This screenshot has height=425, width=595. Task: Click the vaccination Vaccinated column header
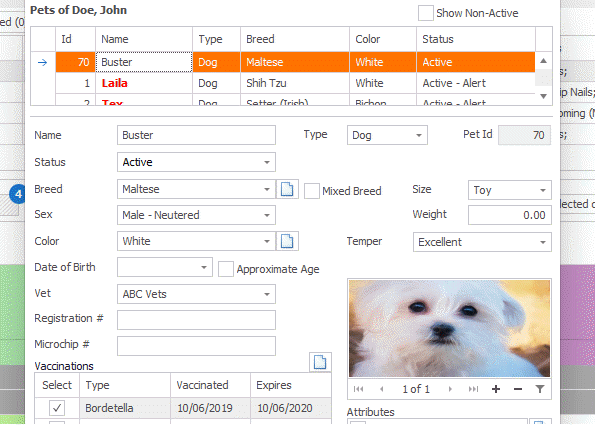pos(210,385)
